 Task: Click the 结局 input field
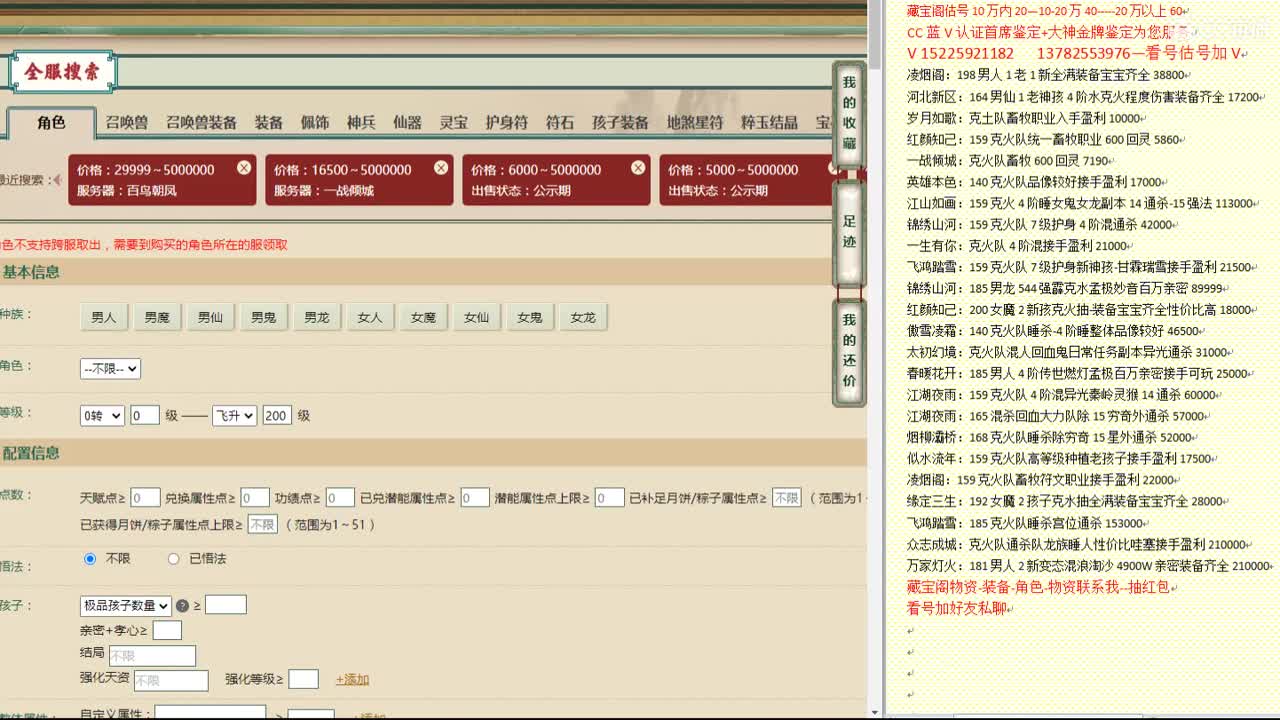[x=152, y=656]
